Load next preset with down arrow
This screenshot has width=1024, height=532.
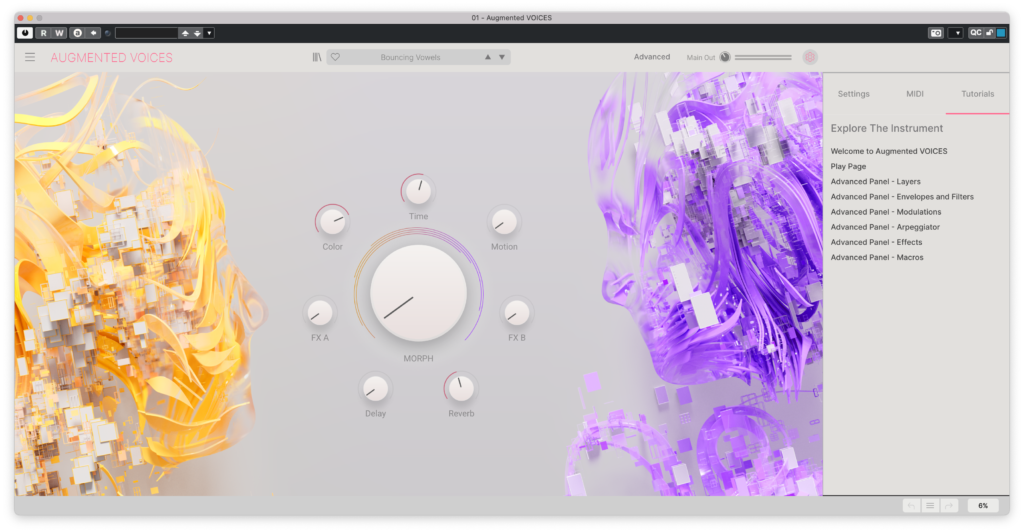tap(502, 57)
